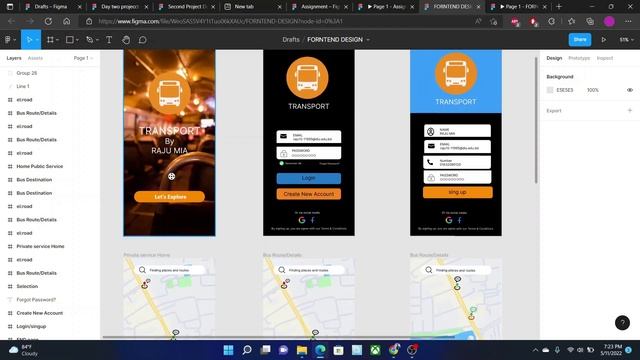Select the Pen tool
The height and width of the screenshot is (360, 640).
click(89, 40)
